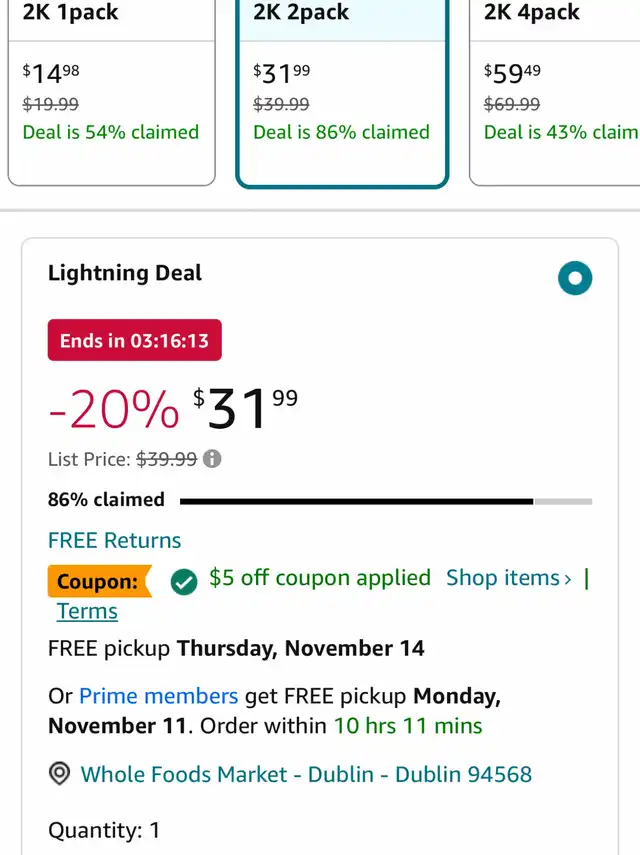The width and height of the screenshot is (640, 855).
Task: Click the FREE Returns link
Action: click(x=114, y=540)
